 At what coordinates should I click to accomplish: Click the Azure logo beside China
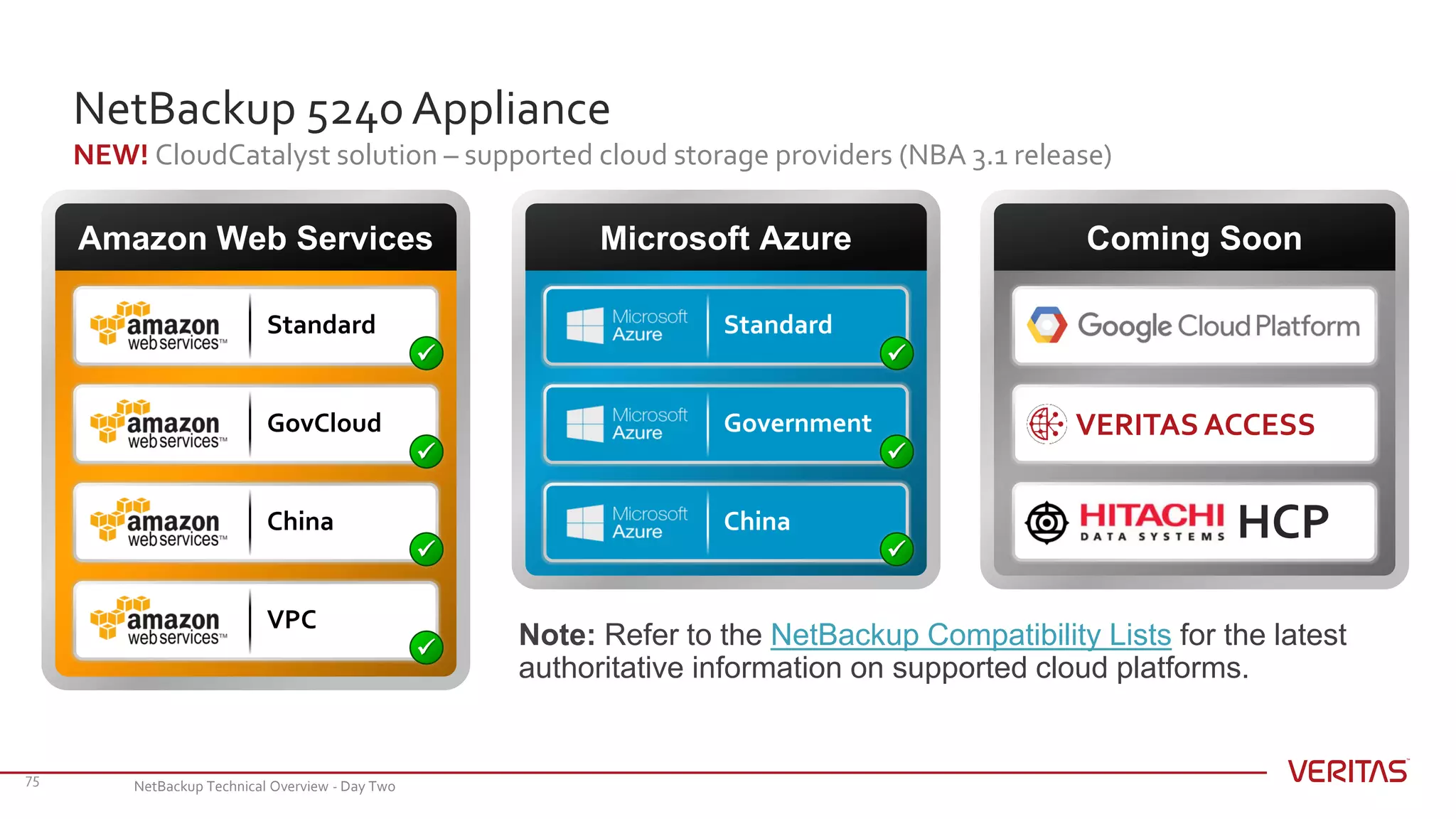click(x=627, y=523)
